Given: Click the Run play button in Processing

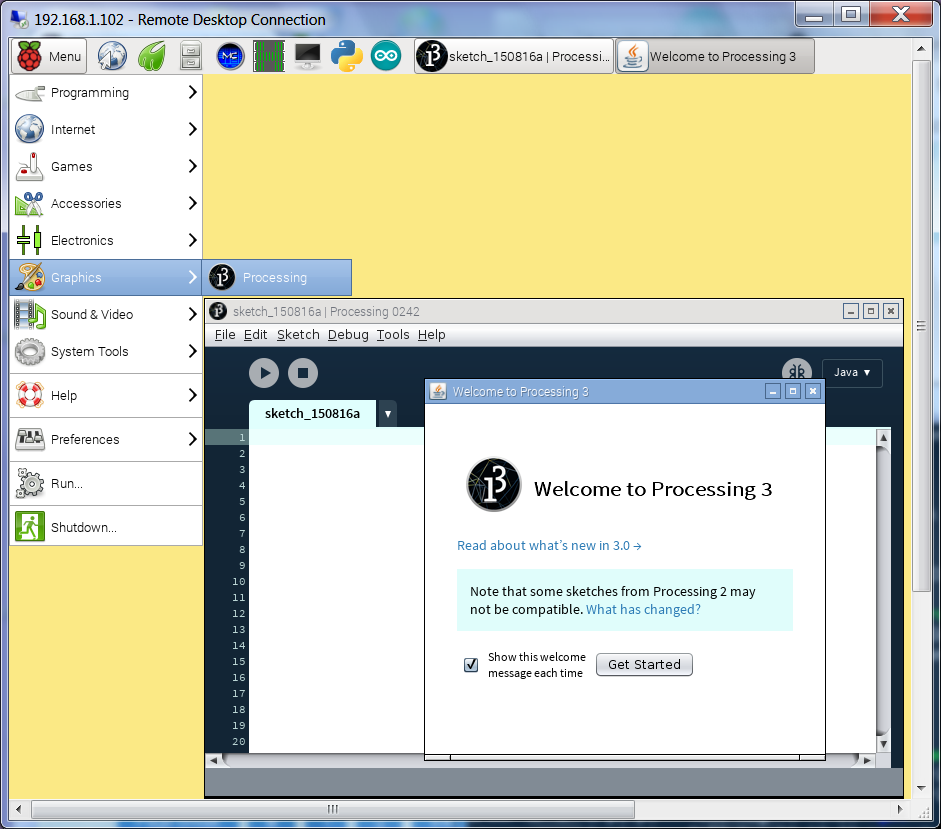Looking at the screenshot, I should click(x=264, y=373).
